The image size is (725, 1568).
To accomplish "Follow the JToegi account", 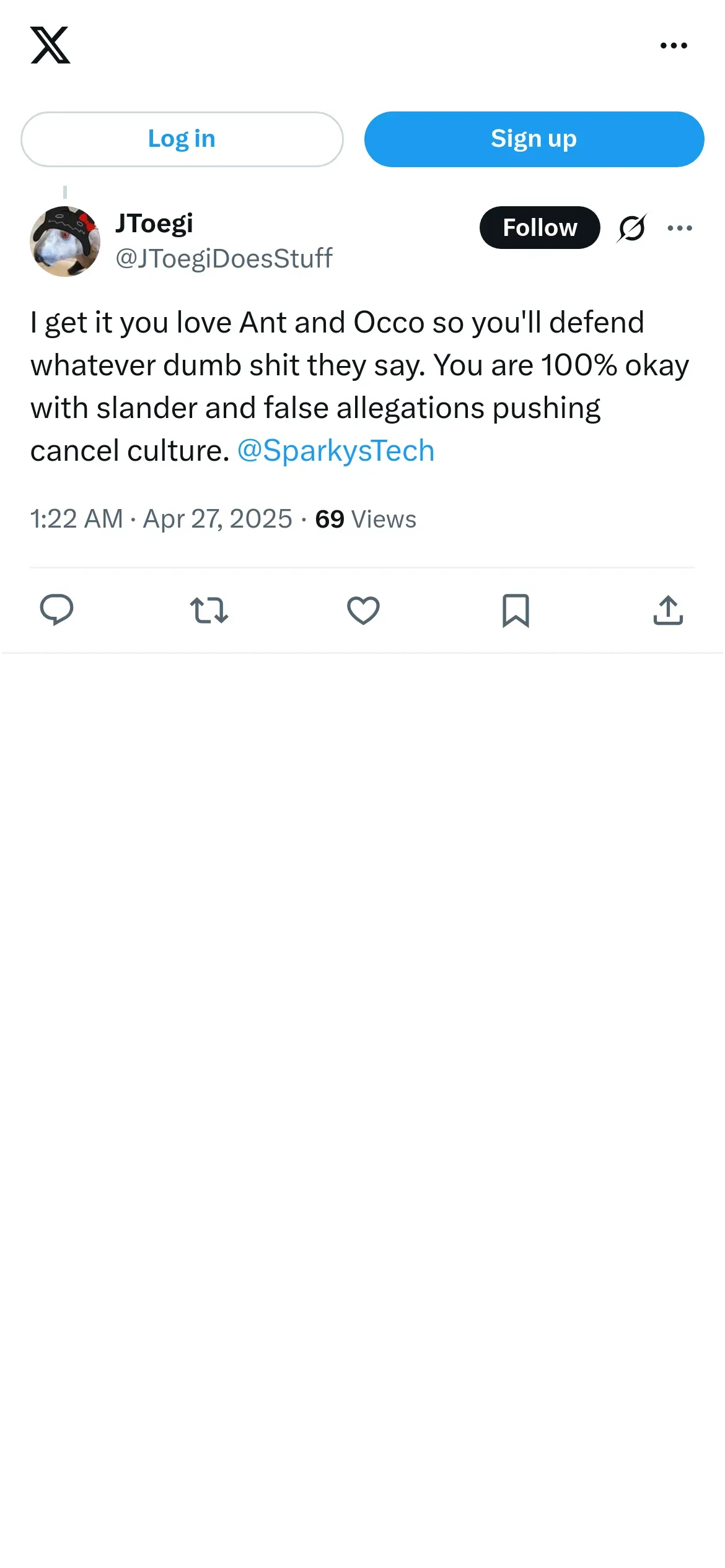I will [x=539, y=228].
